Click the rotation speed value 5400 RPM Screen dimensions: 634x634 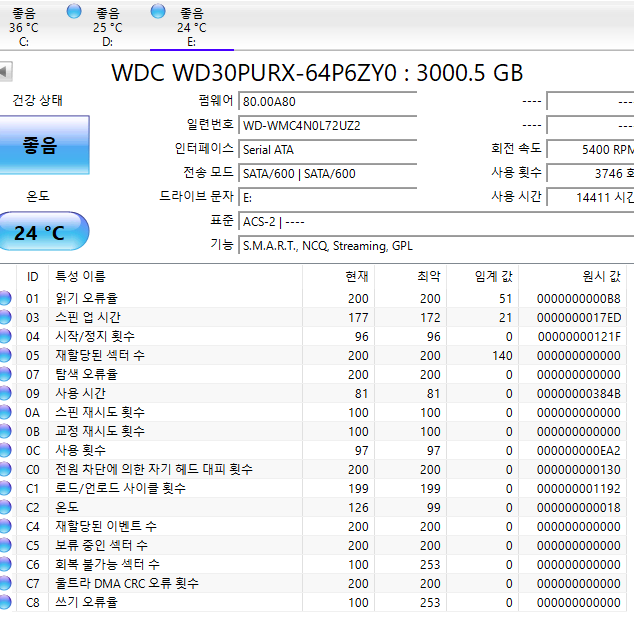click(x=590, y=149)
